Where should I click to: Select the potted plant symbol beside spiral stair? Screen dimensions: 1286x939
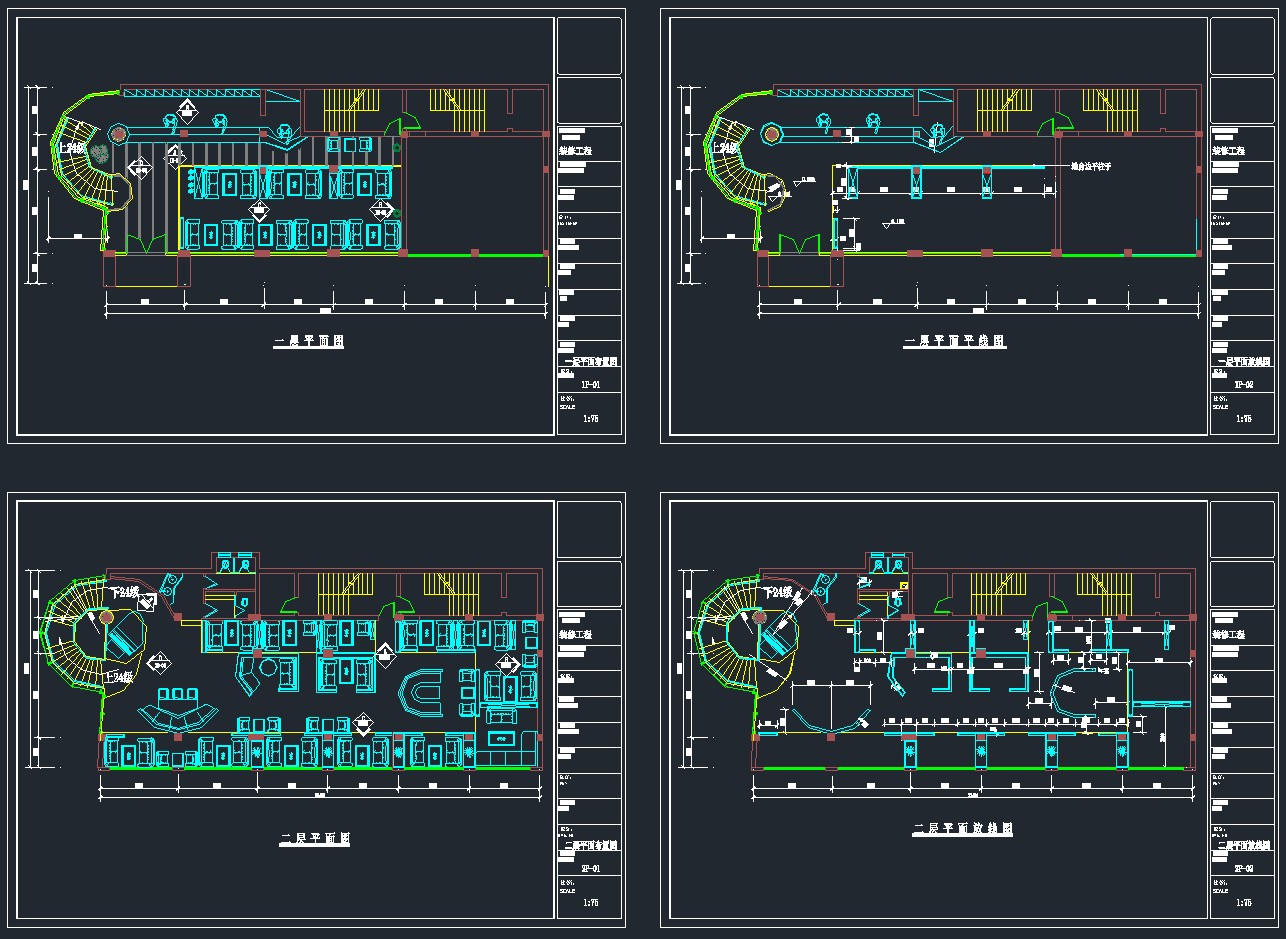99,154
